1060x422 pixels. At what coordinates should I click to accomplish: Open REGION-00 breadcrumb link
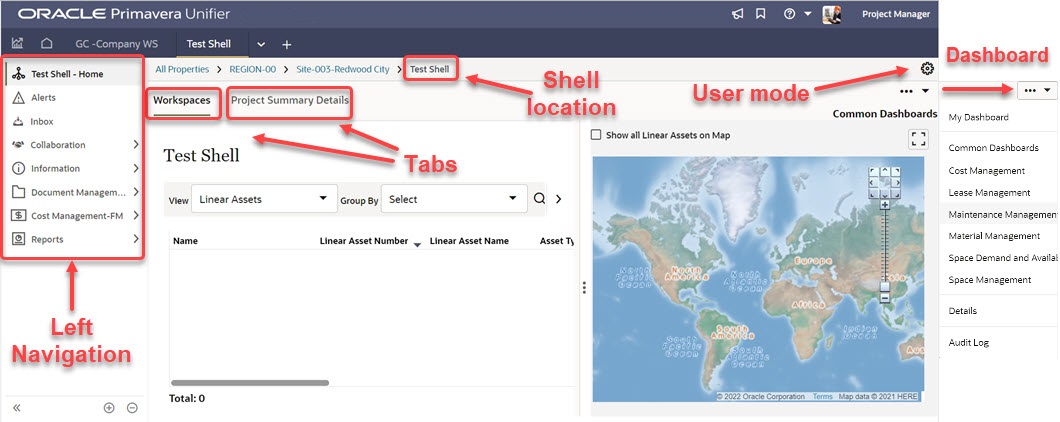coord(253,69)
